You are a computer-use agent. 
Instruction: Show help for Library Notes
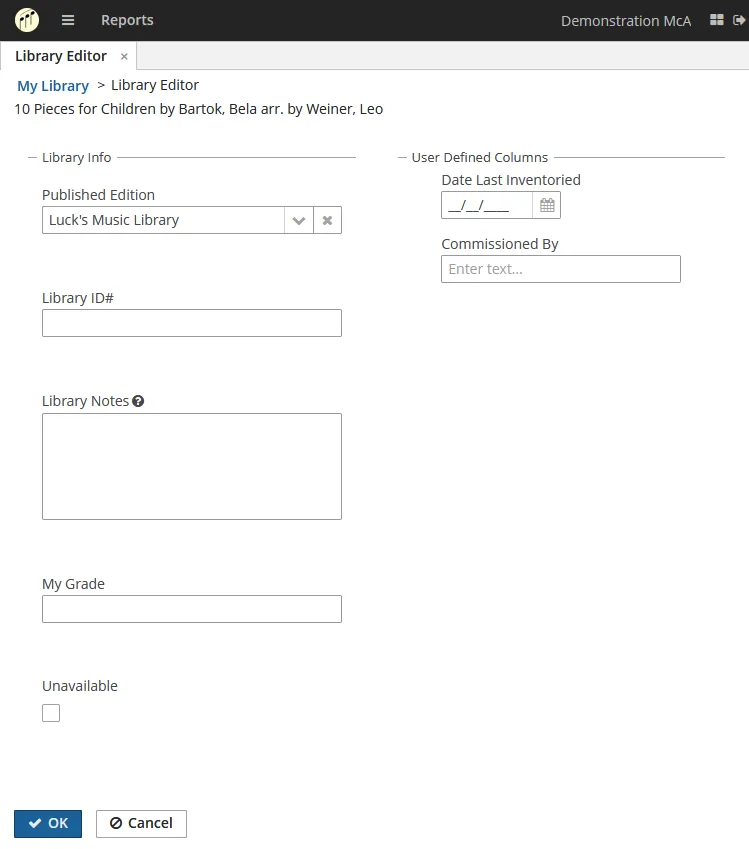(138, 401)
